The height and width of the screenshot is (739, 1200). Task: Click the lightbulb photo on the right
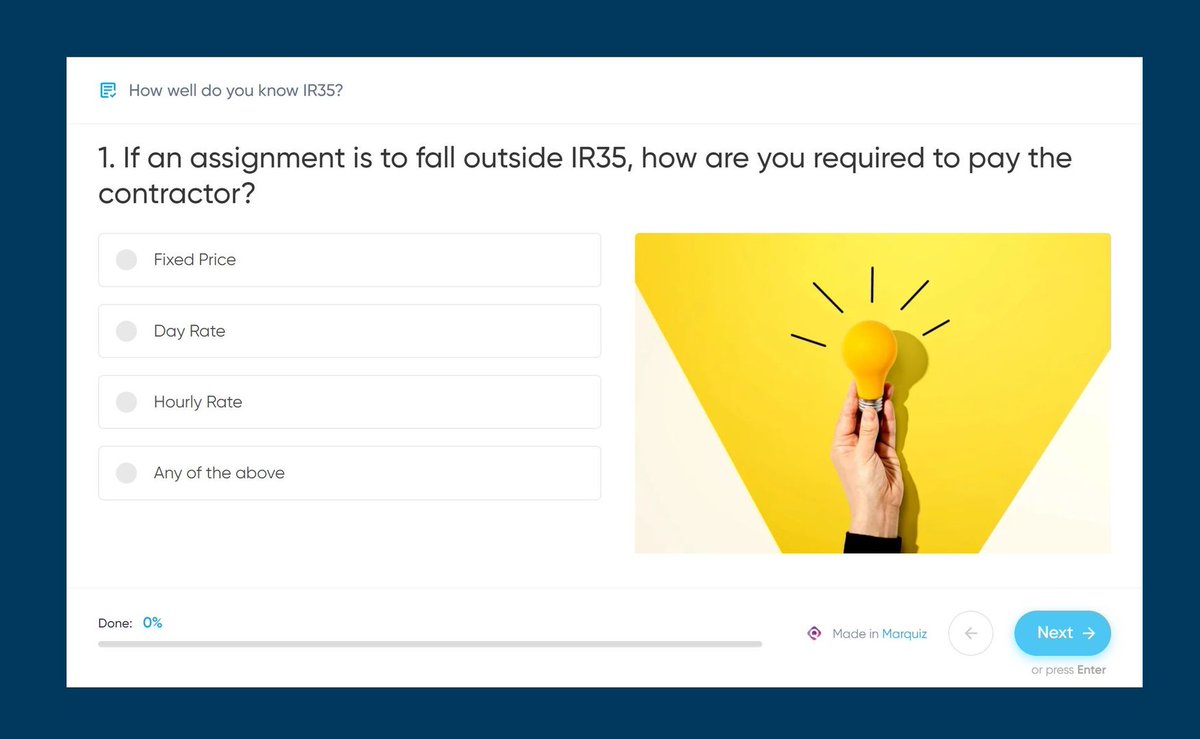pyautogui.click(x=872, y=392)
